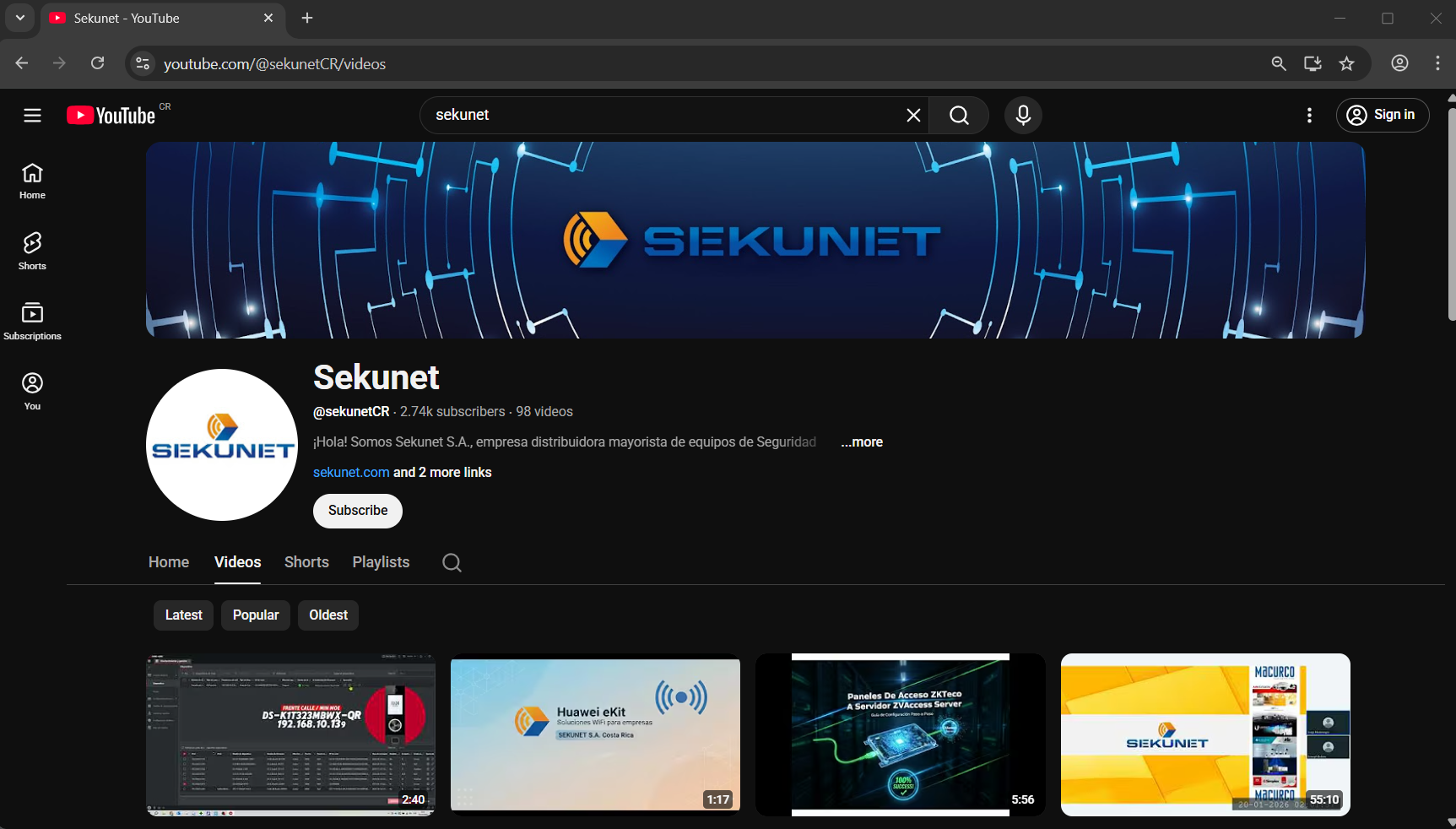Sort videos by Popular
Screen dimensions: 1456x829
click(x=256, y=615)
